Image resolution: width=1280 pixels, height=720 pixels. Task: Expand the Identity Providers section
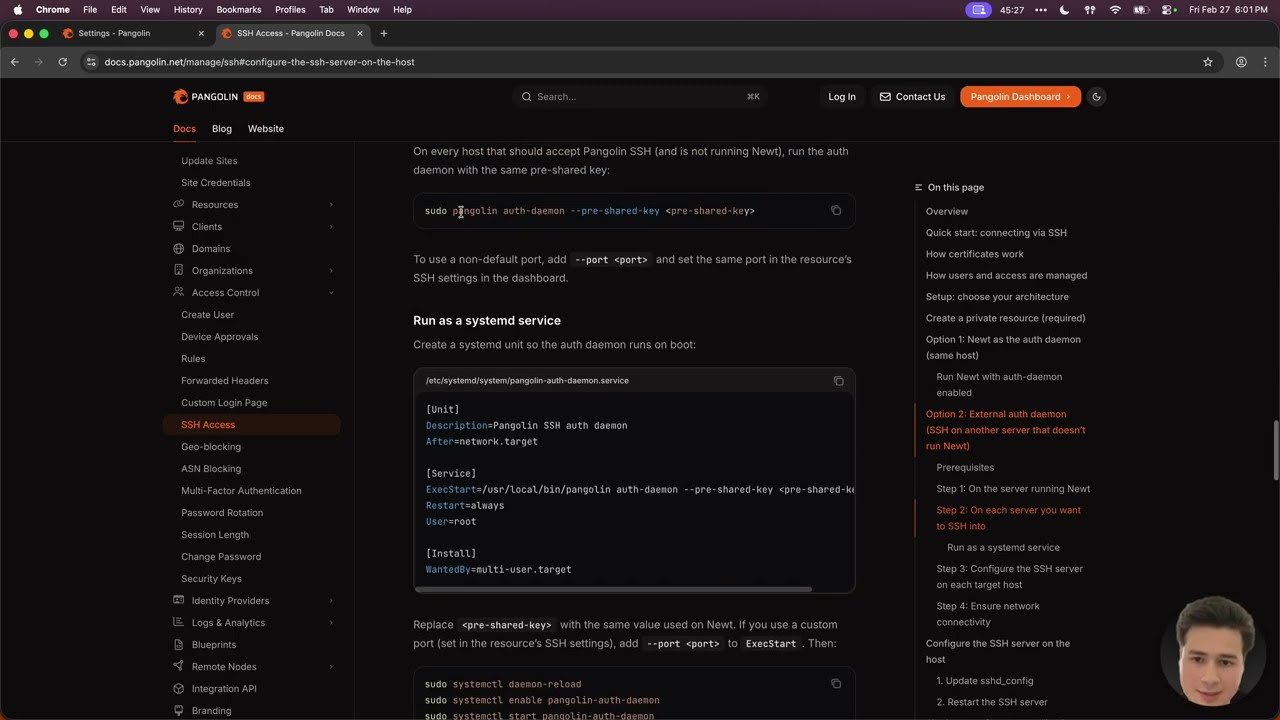pyautogui.click(x=252, y=601)
